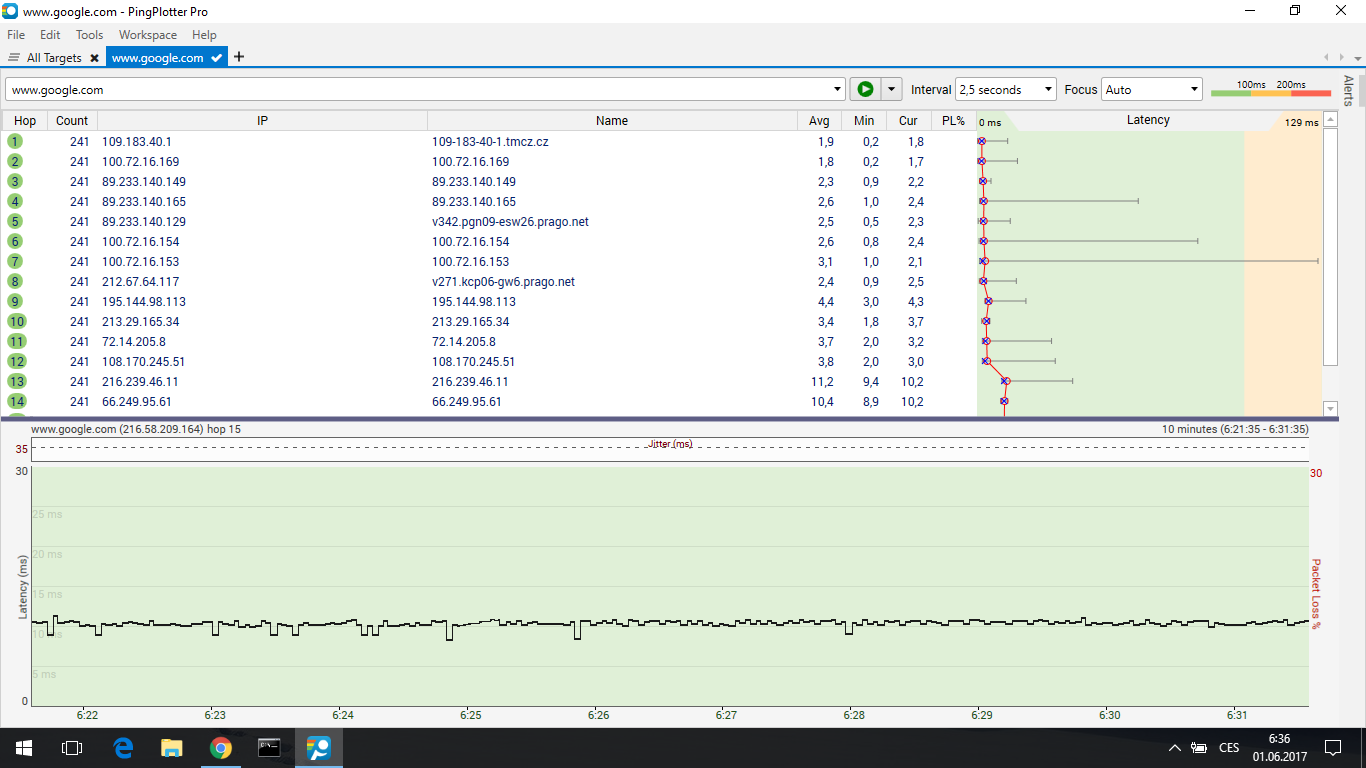1366x768 pixels.
Task: Click the PL% column header
Action: click(x=953, y=120)
